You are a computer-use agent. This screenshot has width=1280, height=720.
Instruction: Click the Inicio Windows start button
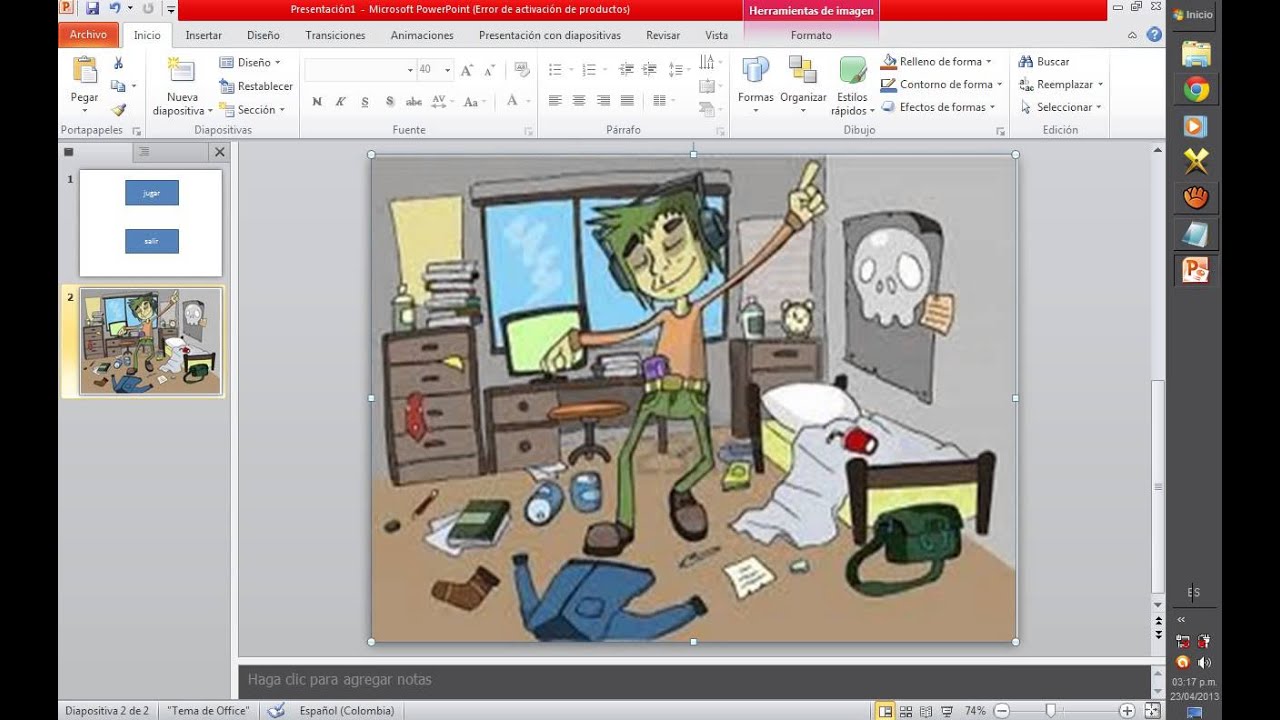(1193, 15)
